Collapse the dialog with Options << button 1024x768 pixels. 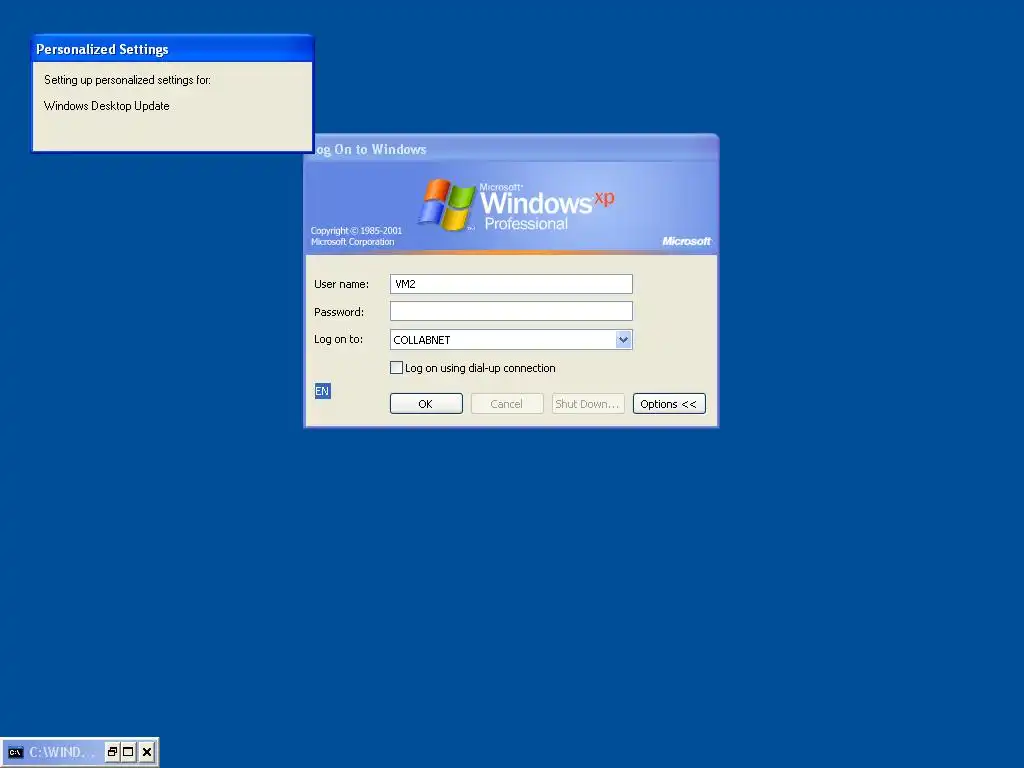(669, 404)
